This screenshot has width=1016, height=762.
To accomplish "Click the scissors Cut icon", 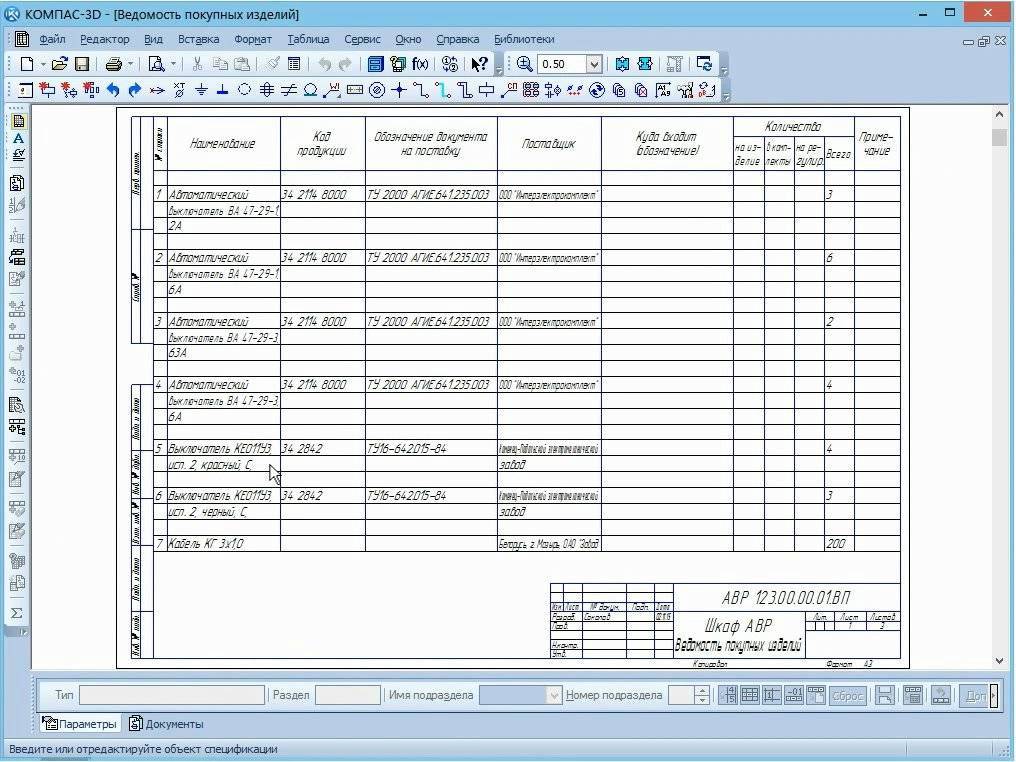I will coord(198,64).
